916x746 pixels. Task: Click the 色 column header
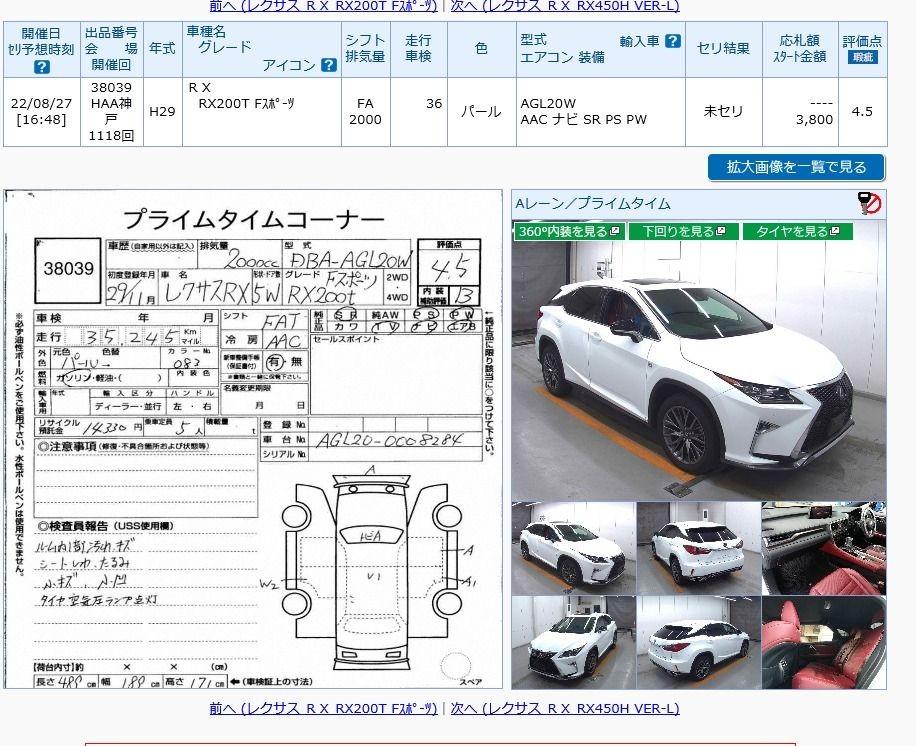point(481,48)
